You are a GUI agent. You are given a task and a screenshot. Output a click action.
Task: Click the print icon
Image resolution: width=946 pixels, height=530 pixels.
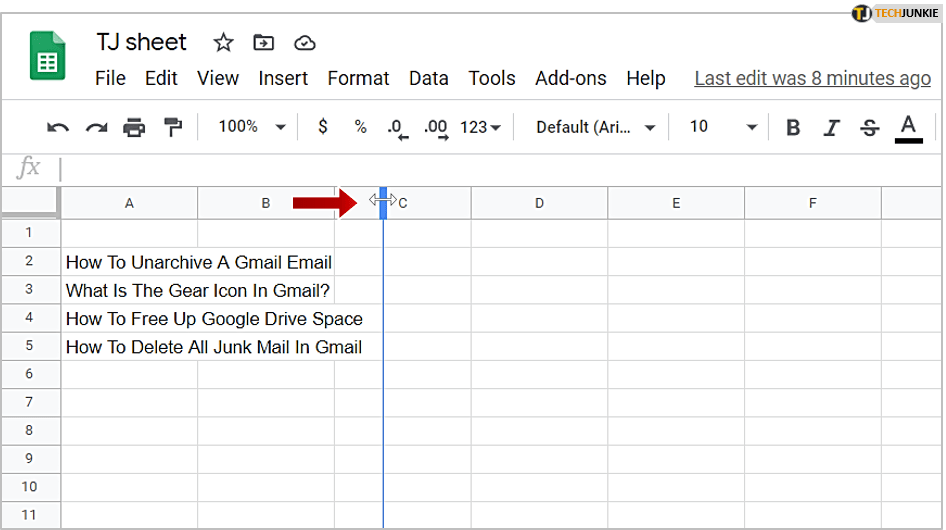coord(134,127)
